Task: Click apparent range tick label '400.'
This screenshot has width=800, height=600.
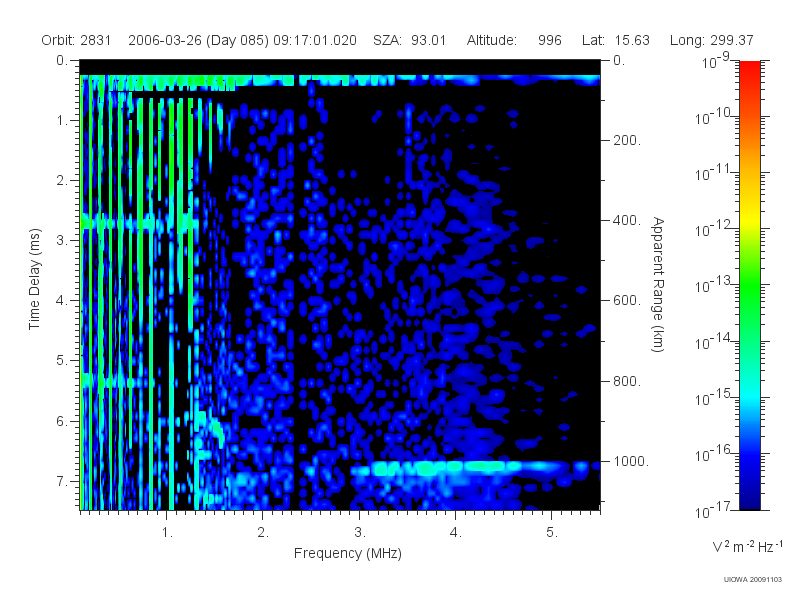Action: point(627,220)
